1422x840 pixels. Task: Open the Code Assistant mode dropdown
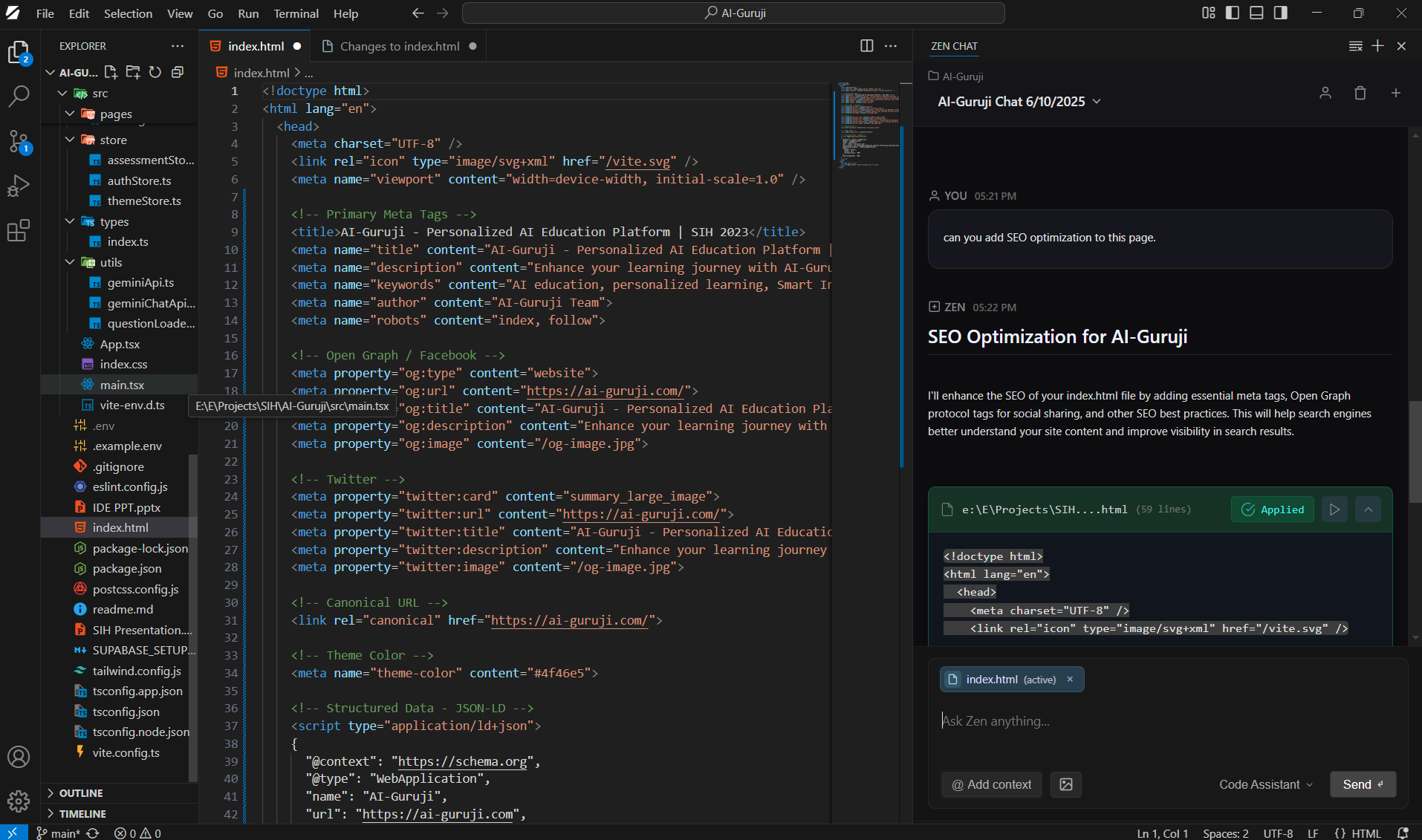[1266, 785]
